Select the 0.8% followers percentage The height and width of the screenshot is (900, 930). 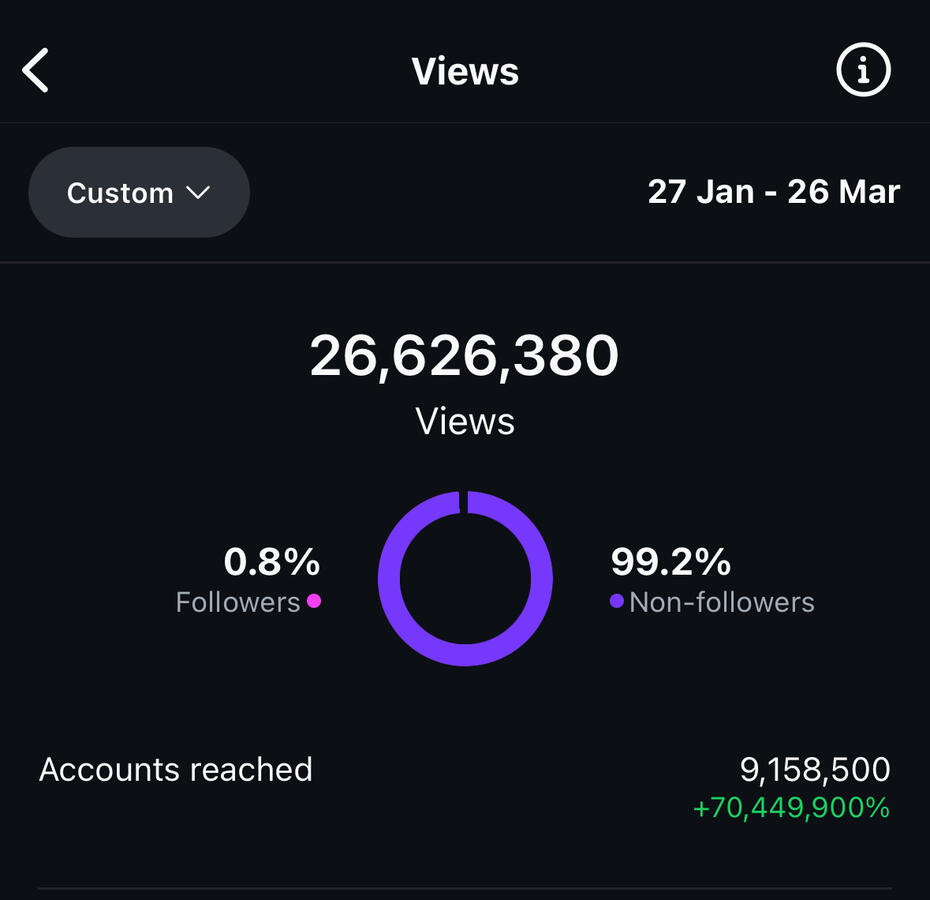coord(271,562)
